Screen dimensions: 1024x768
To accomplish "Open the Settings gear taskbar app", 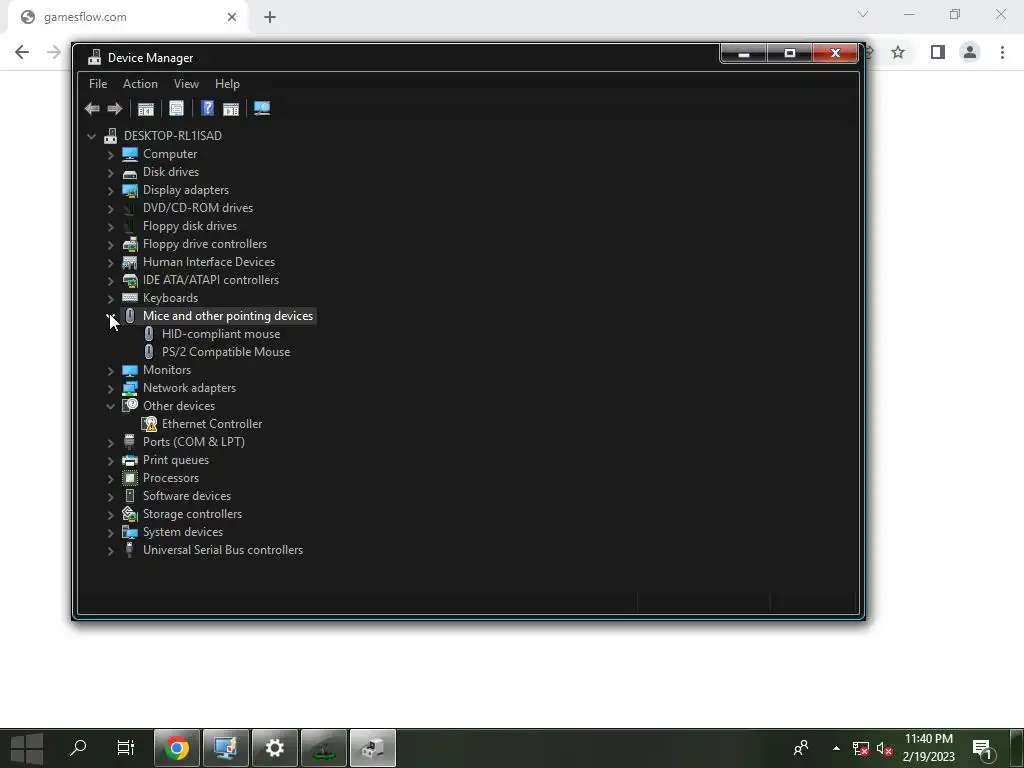I will click(x=275, y=748).
